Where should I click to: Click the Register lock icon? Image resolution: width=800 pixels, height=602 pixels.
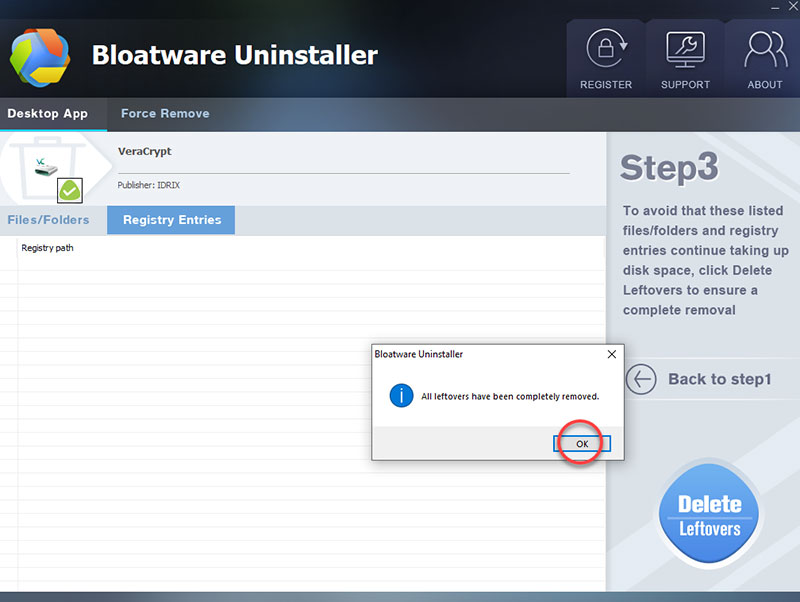pos(606,48)
